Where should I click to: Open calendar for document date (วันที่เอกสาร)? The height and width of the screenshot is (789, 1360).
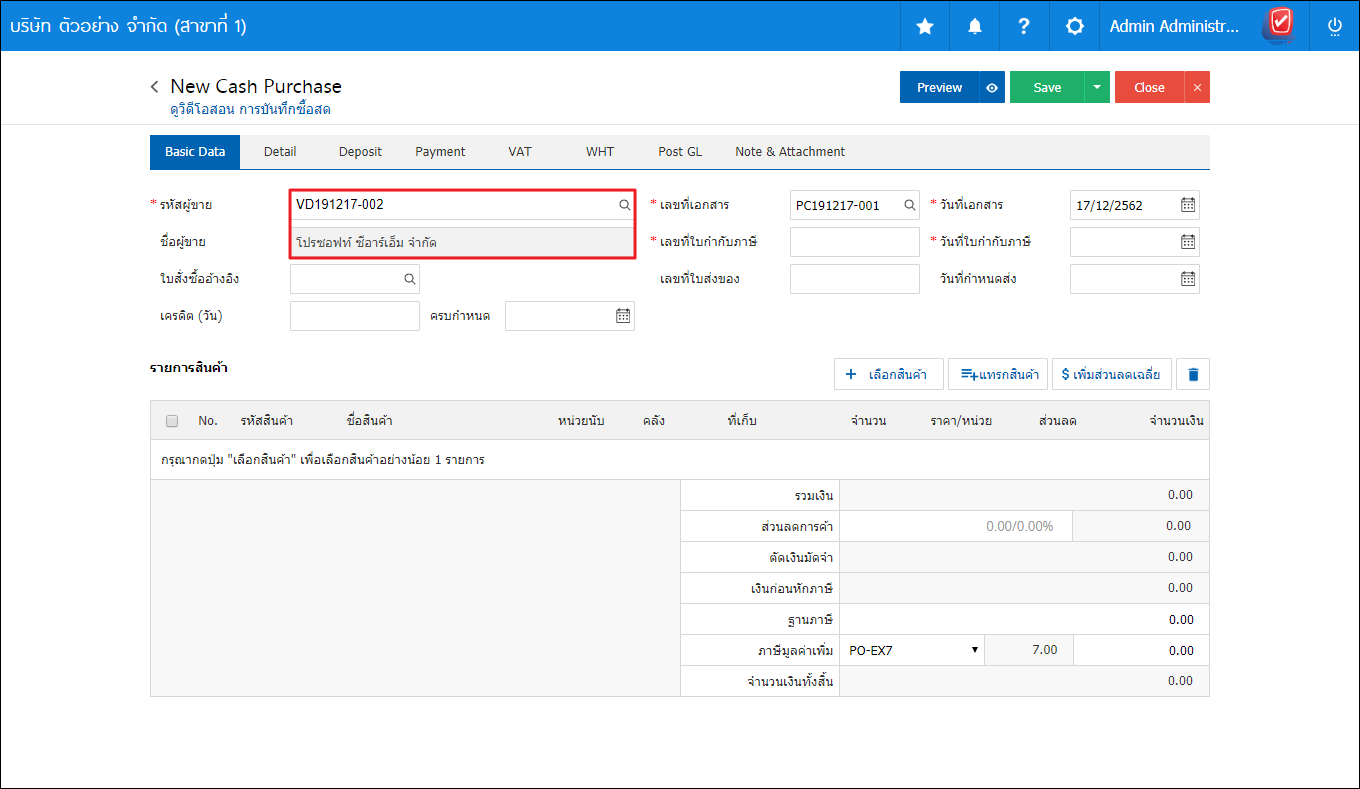1187,205
